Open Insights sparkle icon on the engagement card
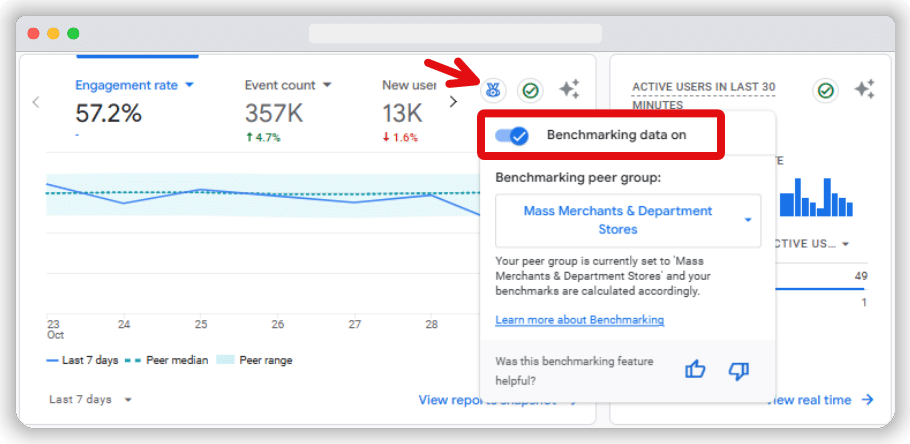This screenshot has height=444, width=910. 569,90
